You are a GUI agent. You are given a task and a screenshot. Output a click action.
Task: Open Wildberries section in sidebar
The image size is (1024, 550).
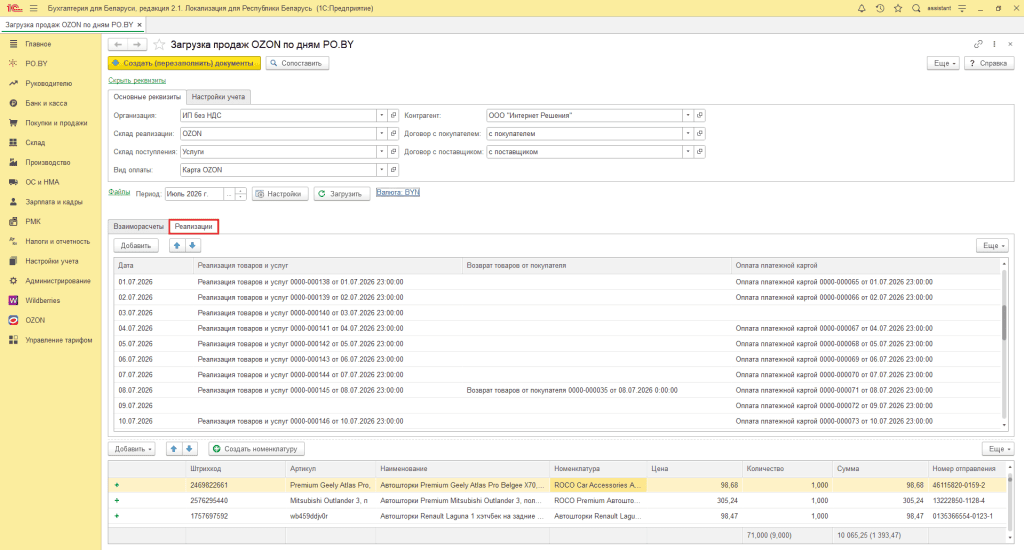(x=42, y=300)
